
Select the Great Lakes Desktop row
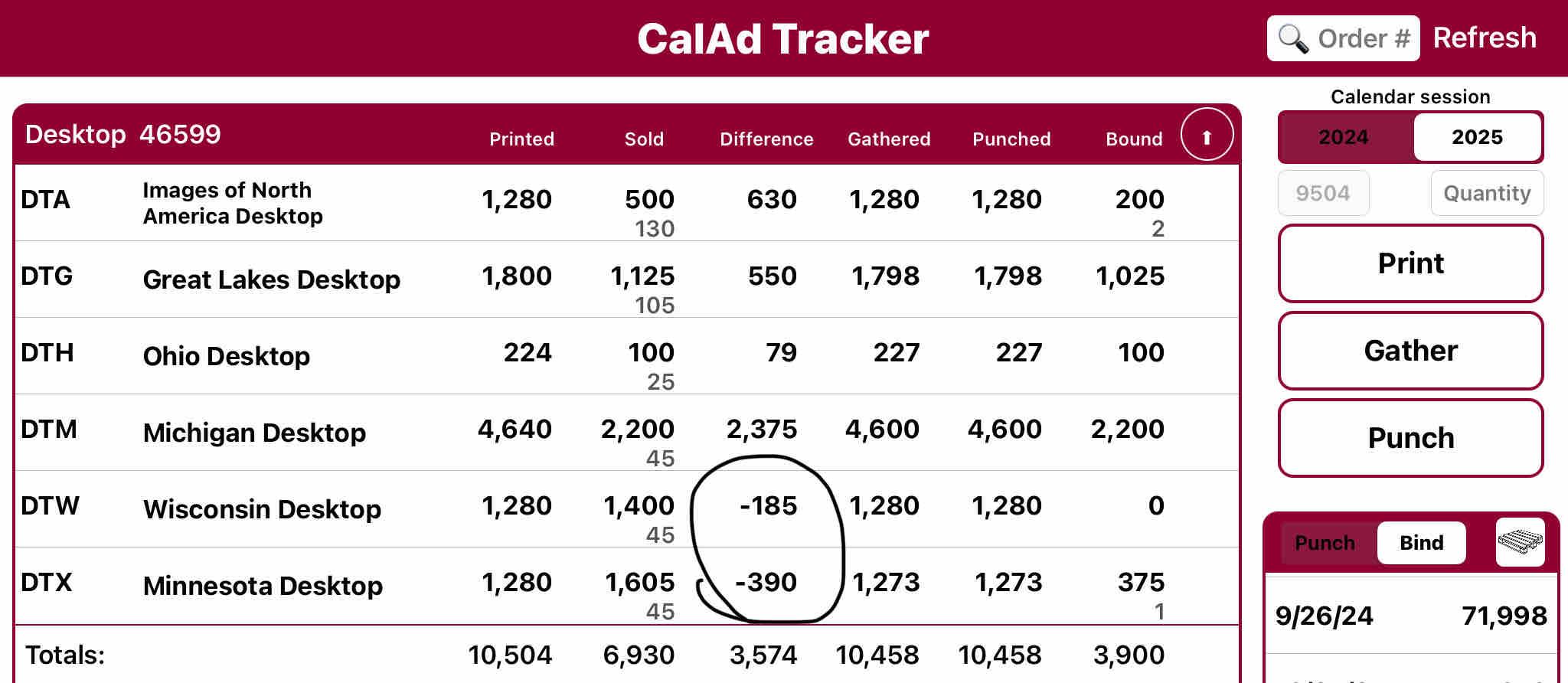click(x=271, y=279)
